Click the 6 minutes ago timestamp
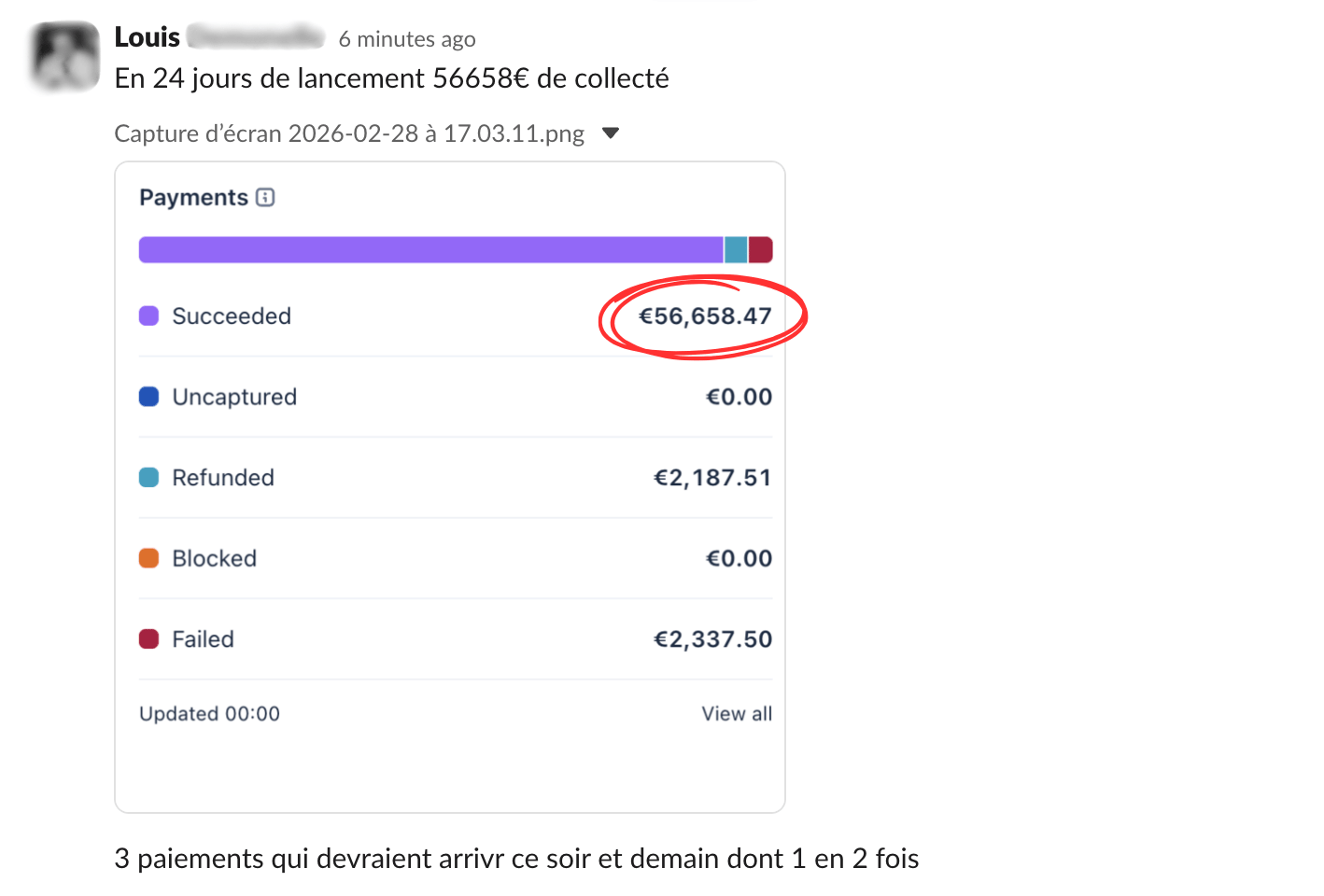Screen dimensions: 1324x896 point(407,39)
